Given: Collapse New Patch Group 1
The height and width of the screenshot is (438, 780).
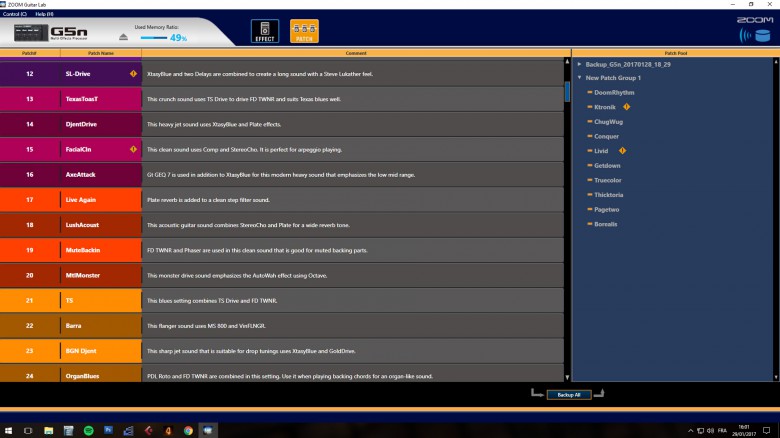Looking at the screenshot, I should 580,78.
